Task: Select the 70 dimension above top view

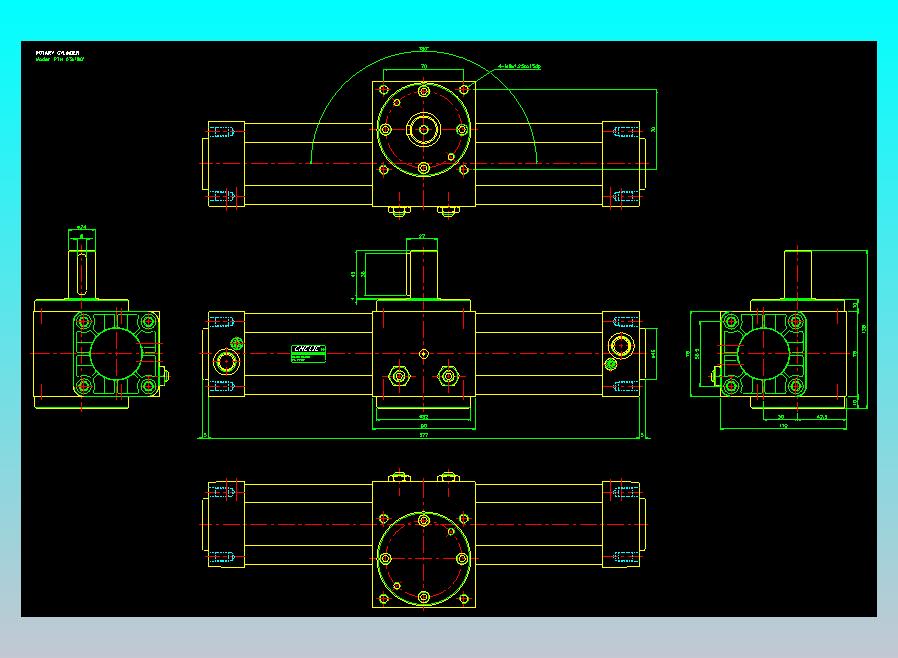Action: (424, 66)
